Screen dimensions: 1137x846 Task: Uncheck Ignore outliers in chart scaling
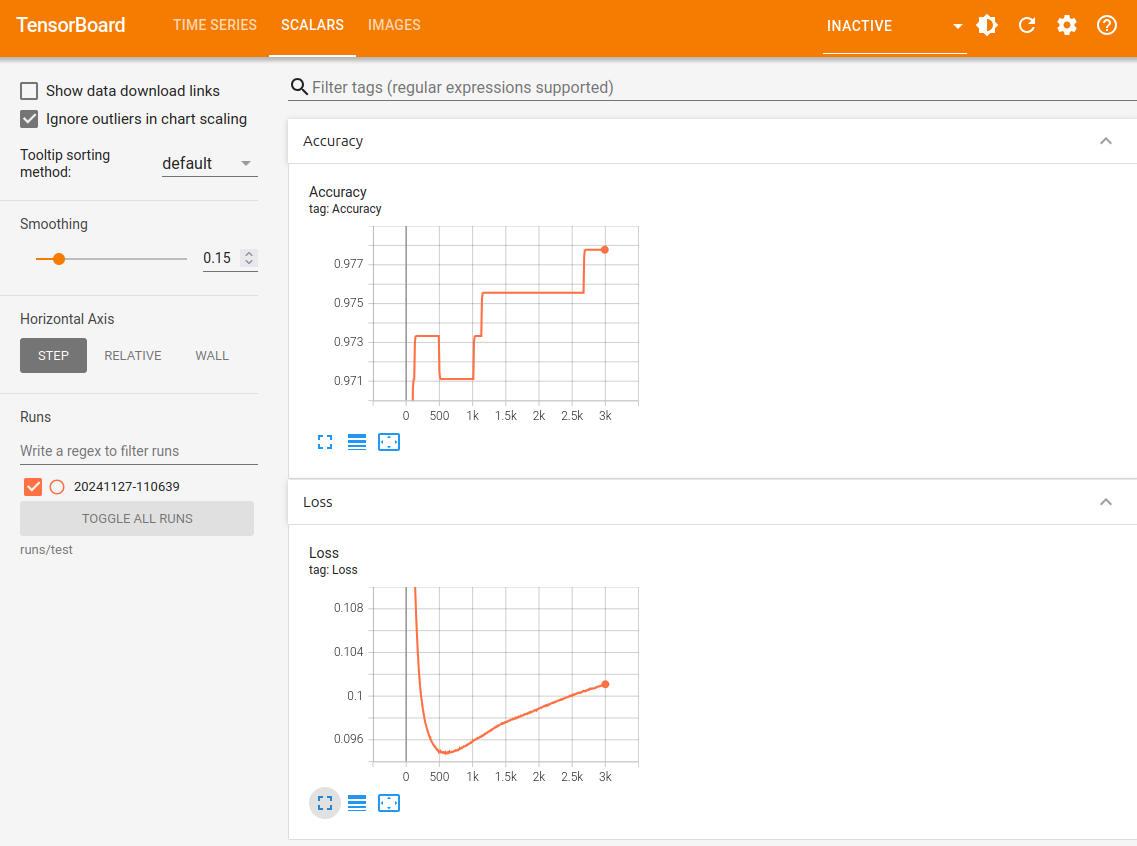(30, 119)
